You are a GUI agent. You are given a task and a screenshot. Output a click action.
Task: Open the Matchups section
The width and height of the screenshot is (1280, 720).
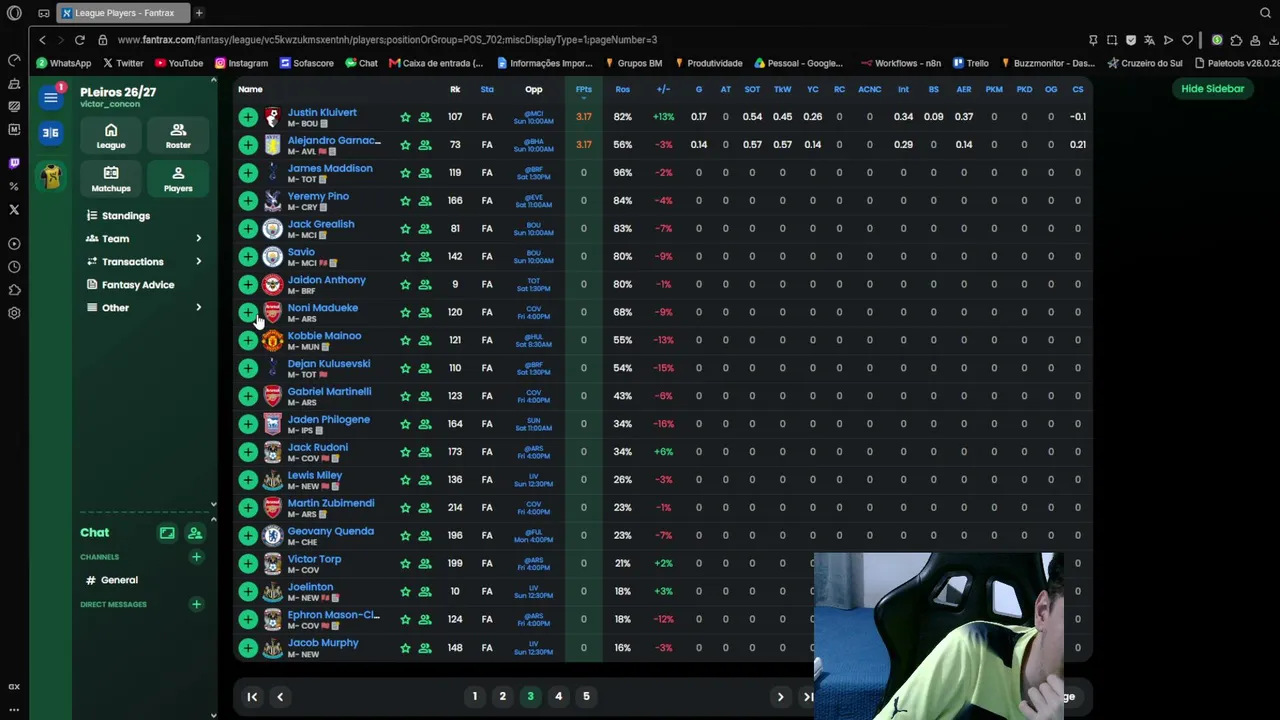pyautogui.click(x=111, y=179)
